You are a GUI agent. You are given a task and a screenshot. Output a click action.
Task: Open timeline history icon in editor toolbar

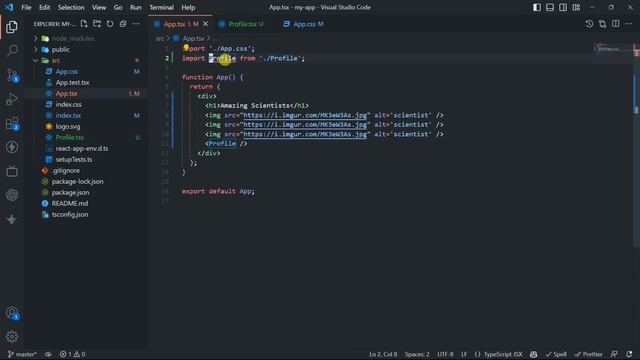(589, 24)
